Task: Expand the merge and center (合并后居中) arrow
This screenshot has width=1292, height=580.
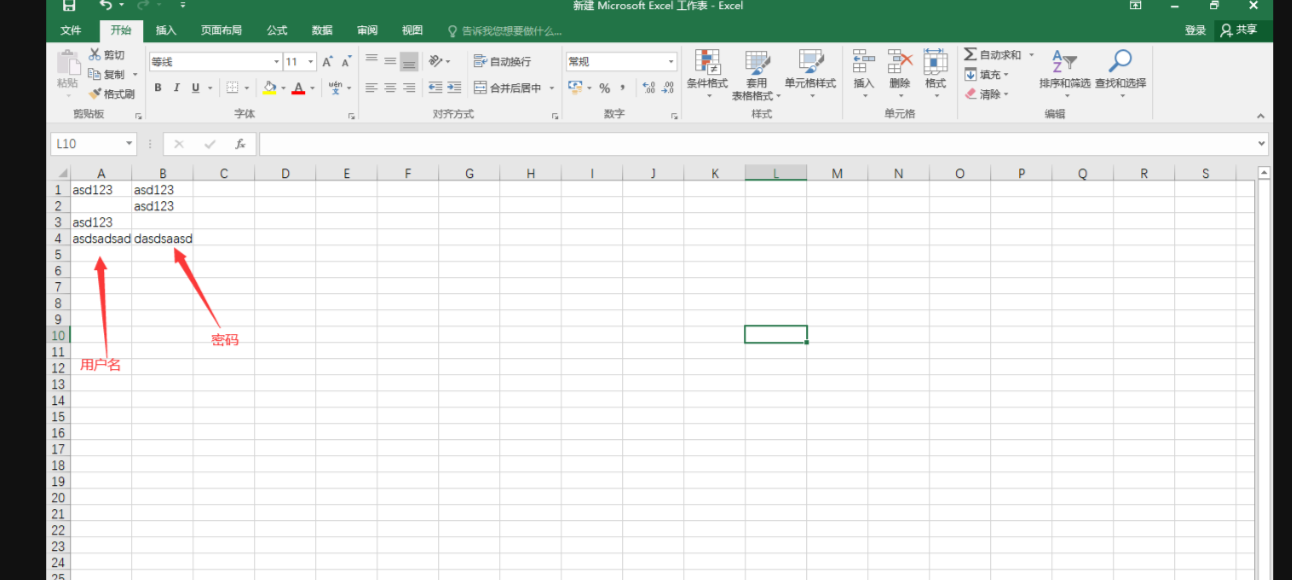Action: coord(551,88)
